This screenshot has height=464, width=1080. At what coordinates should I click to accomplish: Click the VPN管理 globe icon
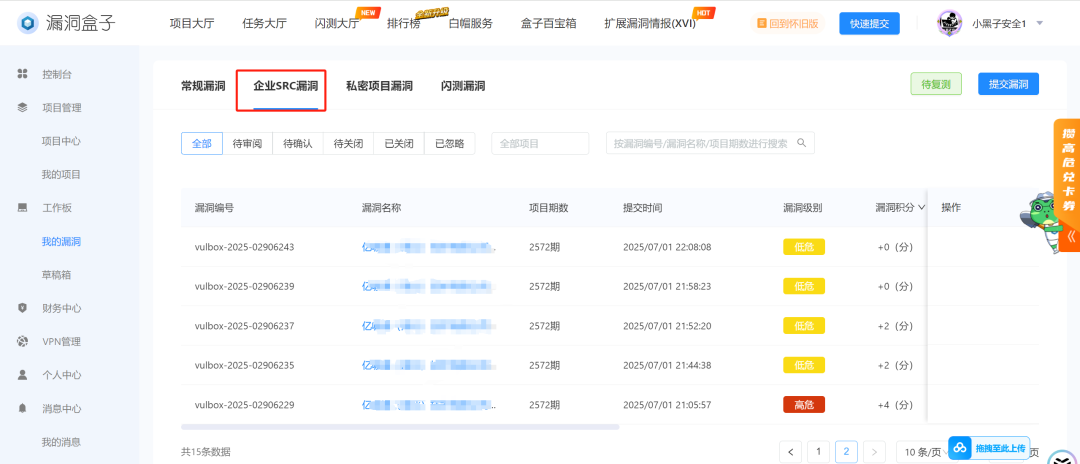[22, 341]
